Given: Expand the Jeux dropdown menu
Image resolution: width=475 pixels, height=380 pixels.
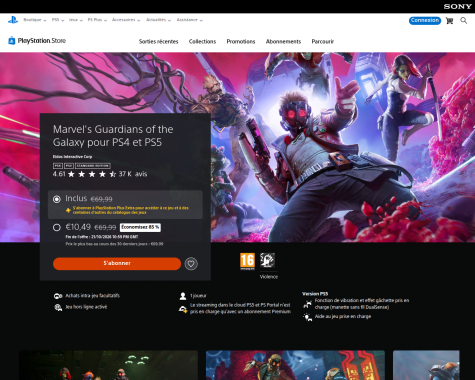Looking at the screenshot, I should [76, 20].
